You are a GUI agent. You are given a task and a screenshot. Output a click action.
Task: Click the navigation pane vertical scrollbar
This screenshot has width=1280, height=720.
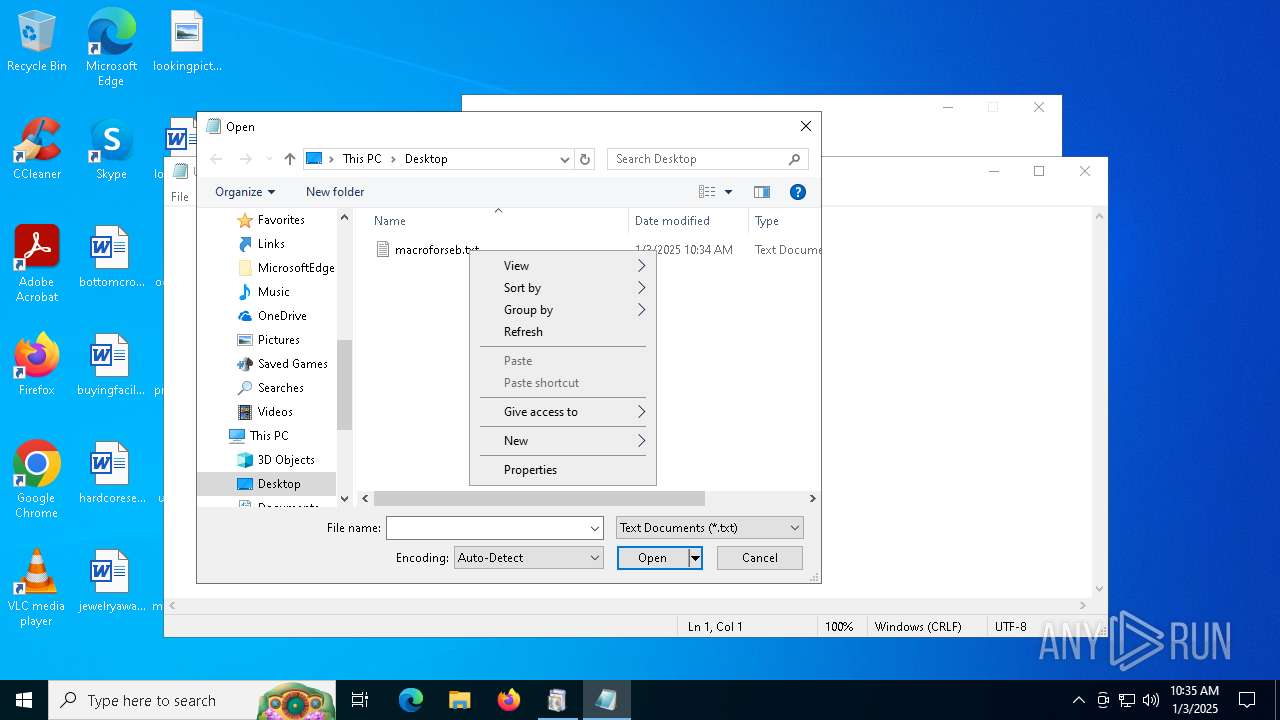345,384
